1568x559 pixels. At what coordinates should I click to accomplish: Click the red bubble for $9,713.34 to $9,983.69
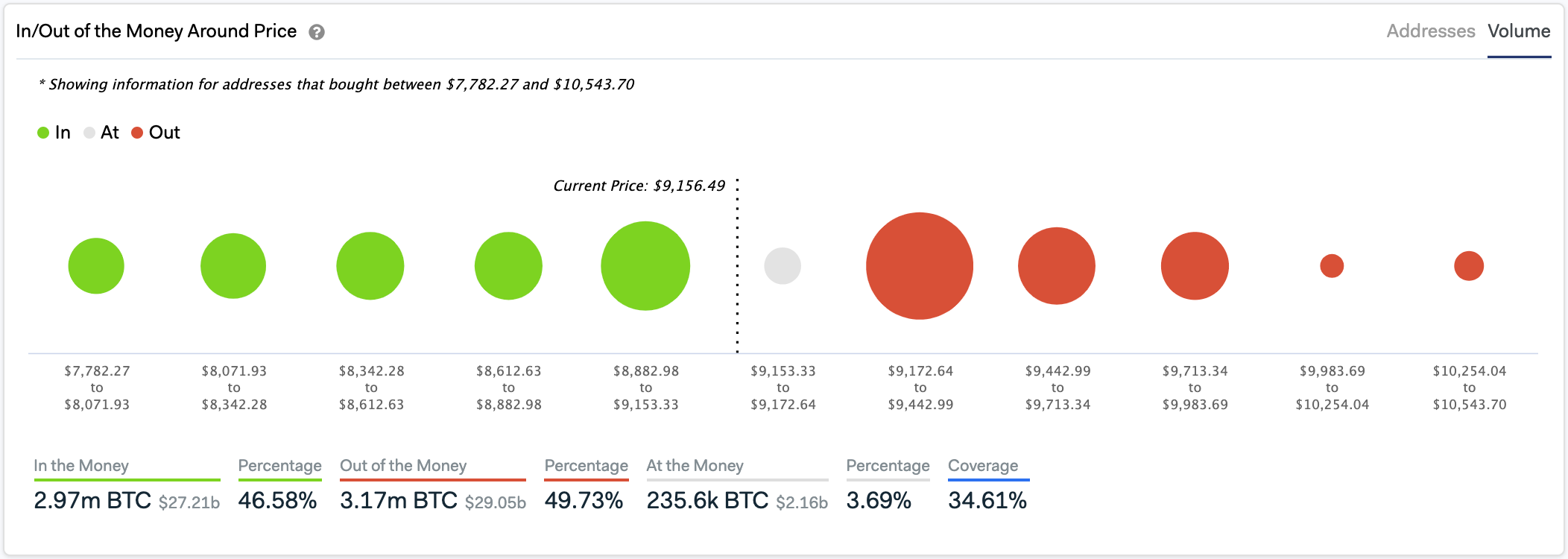(x=1195, y=266)
